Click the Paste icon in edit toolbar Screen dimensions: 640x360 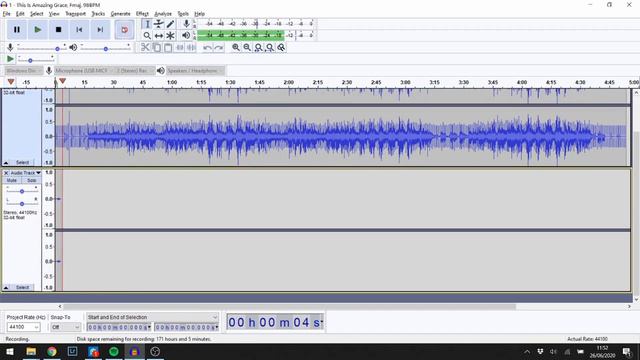point(168,47)
